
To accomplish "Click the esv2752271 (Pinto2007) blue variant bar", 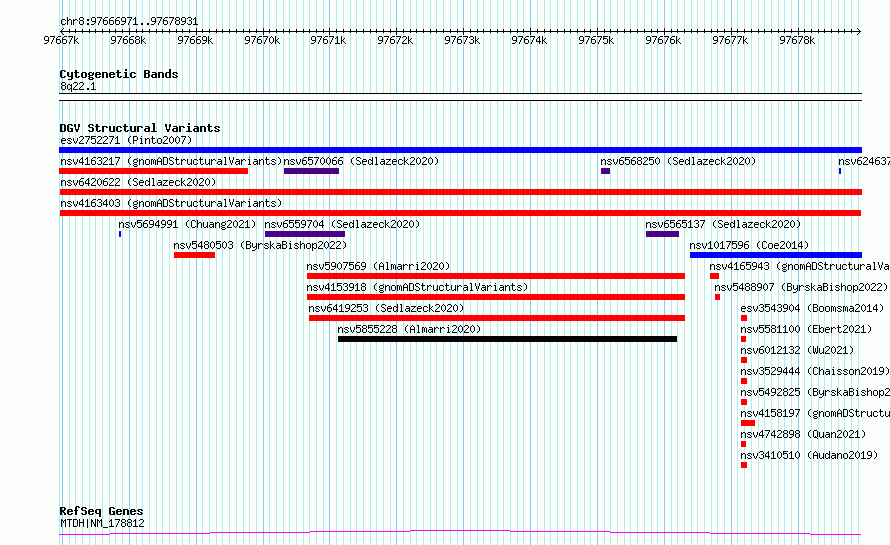I will [x=460, y=150].
